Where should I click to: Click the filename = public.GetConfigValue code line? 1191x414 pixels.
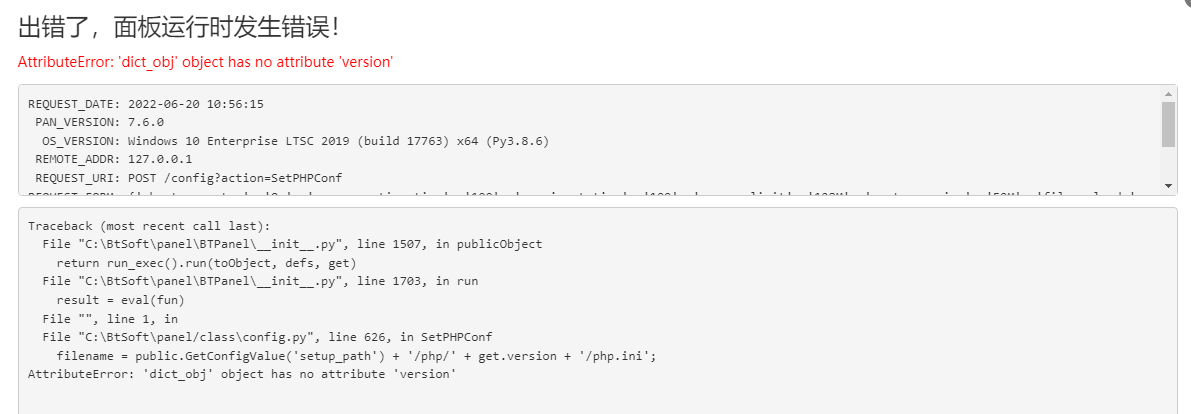(x=355, y=356)
